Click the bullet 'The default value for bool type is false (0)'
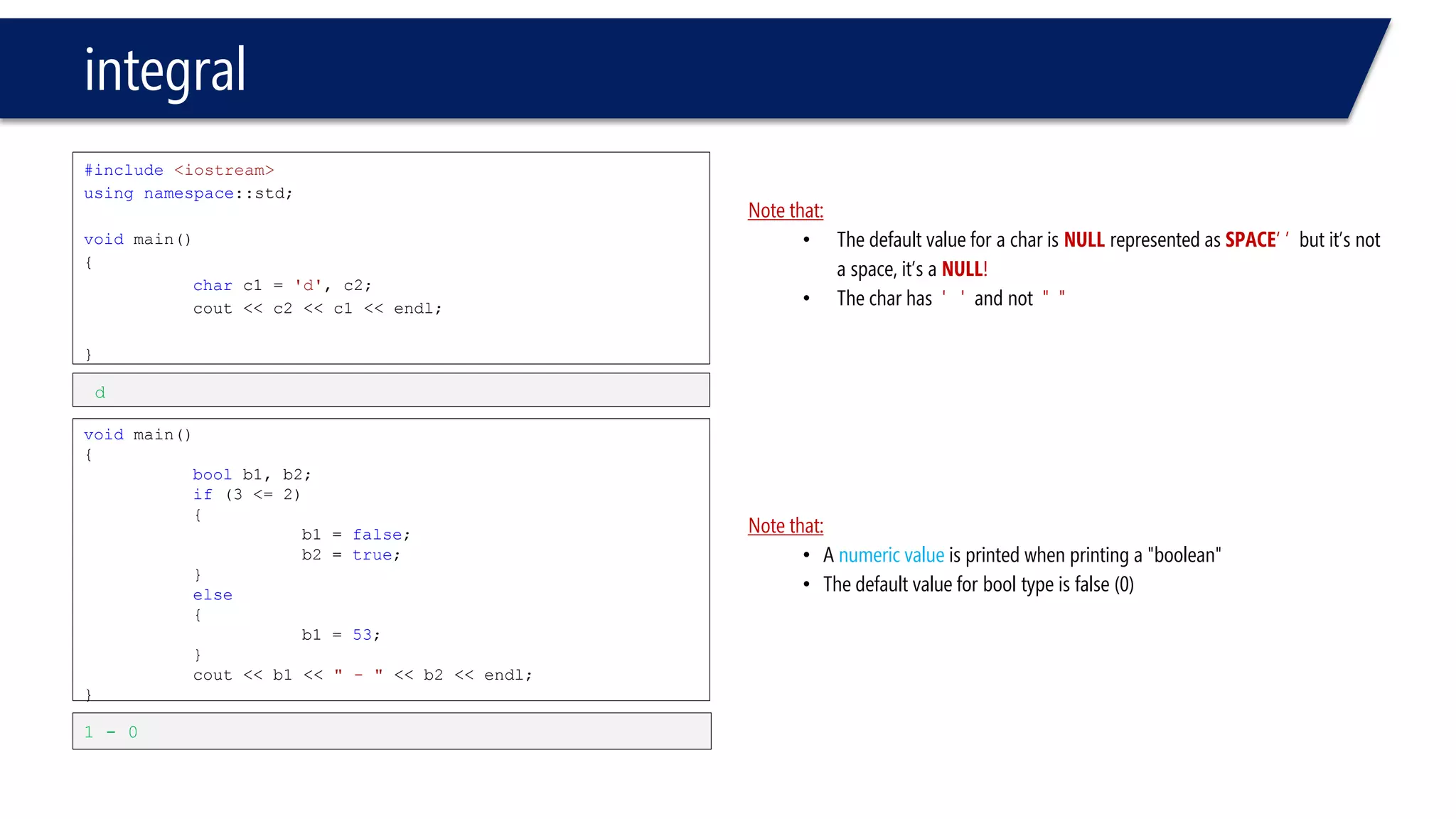Screen dimensions: 1456x819 tap(978, 584)
